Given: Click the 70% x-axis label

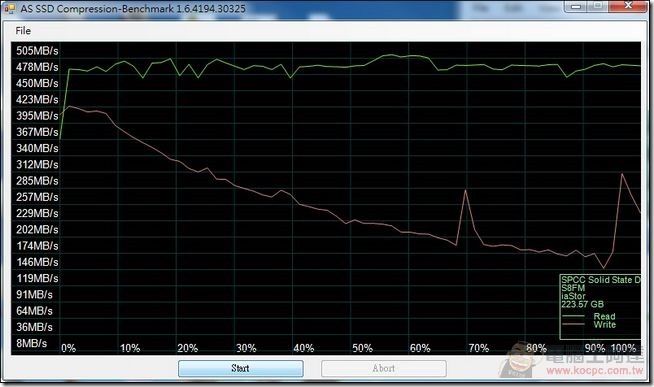Looking at the screenshot, I should tap(478, 348).
